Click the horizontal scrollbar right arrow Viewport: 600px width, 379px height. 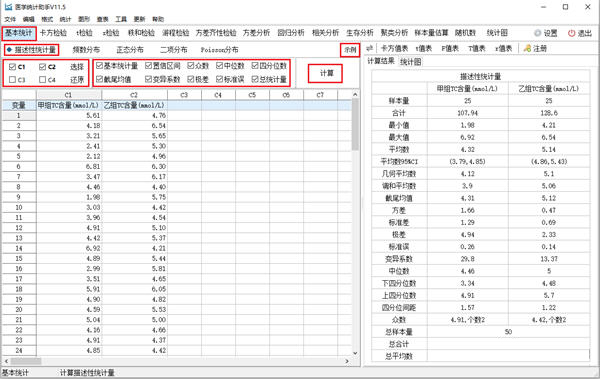pyautogui.click(x=347, y=361)
